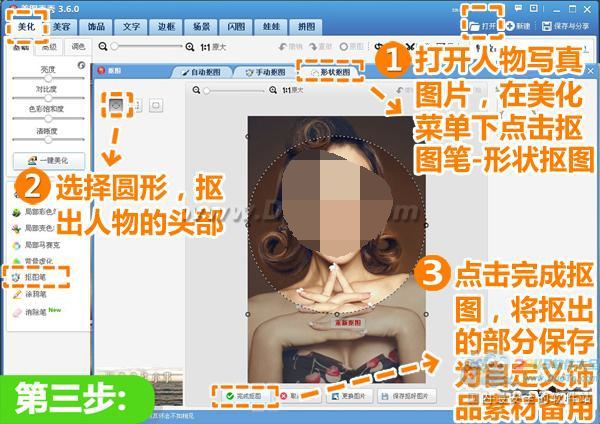Click the 一键美化 button
The width and height of the screenshot is (600, 424).
[49, 160]
